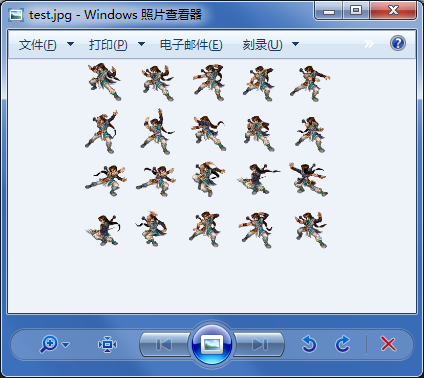Show more toolbar commands chevron
This screenshot has height=378, width=424.
coord(369,44)
